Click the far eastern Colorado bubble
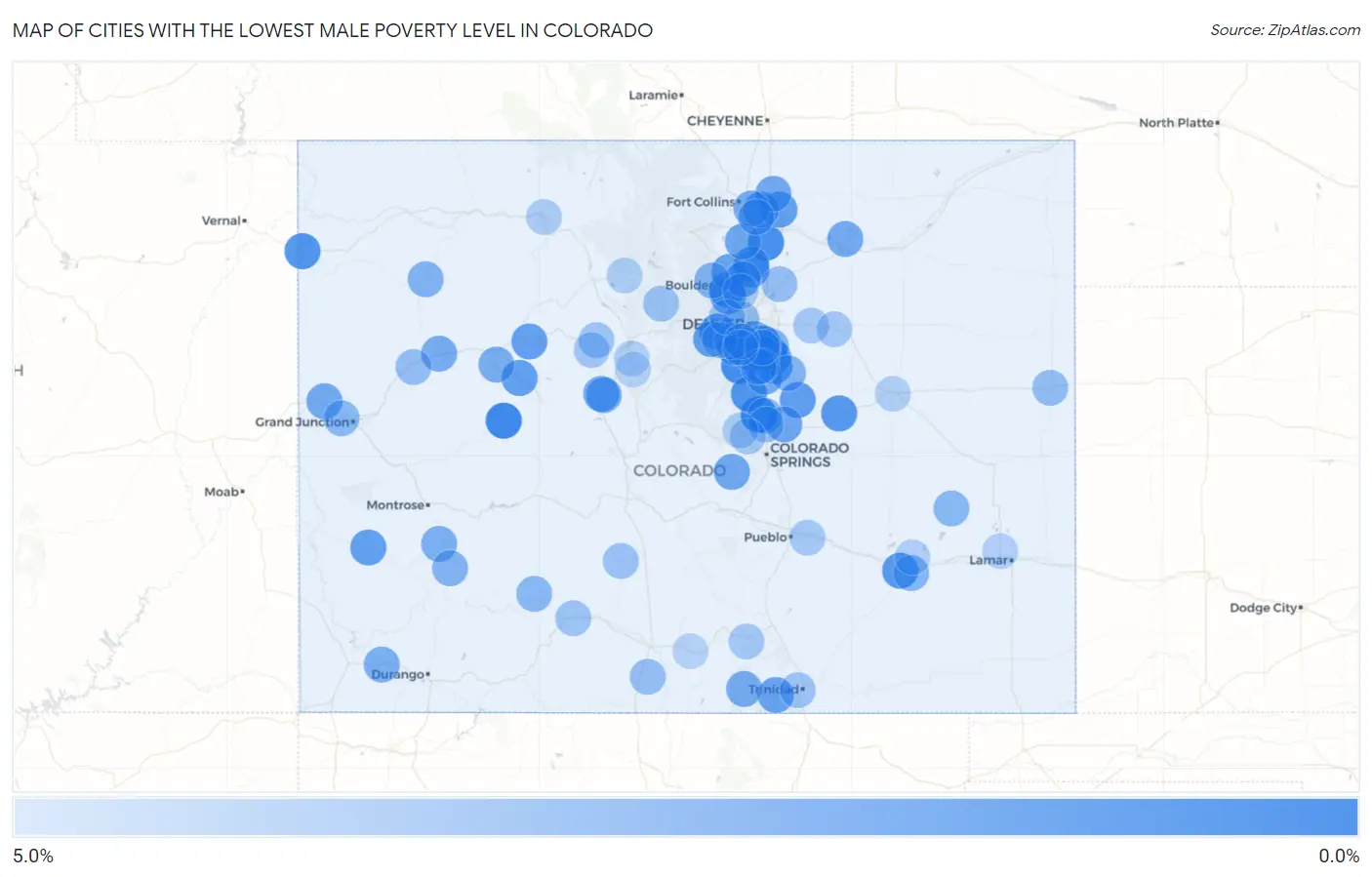This screenshot has height=877, width=1372. [x=1050, y=387]
